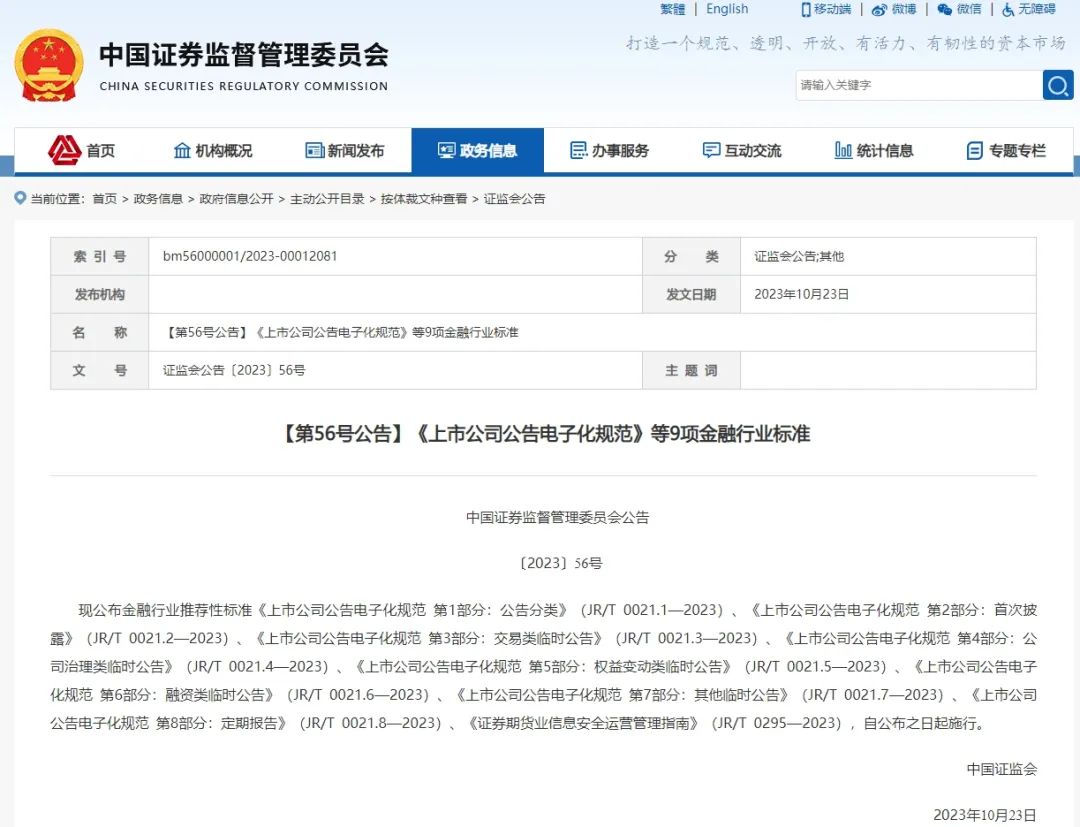
Task: Open the 互动交流 tab
Action: pyautogui.click(x=742, y=150)
